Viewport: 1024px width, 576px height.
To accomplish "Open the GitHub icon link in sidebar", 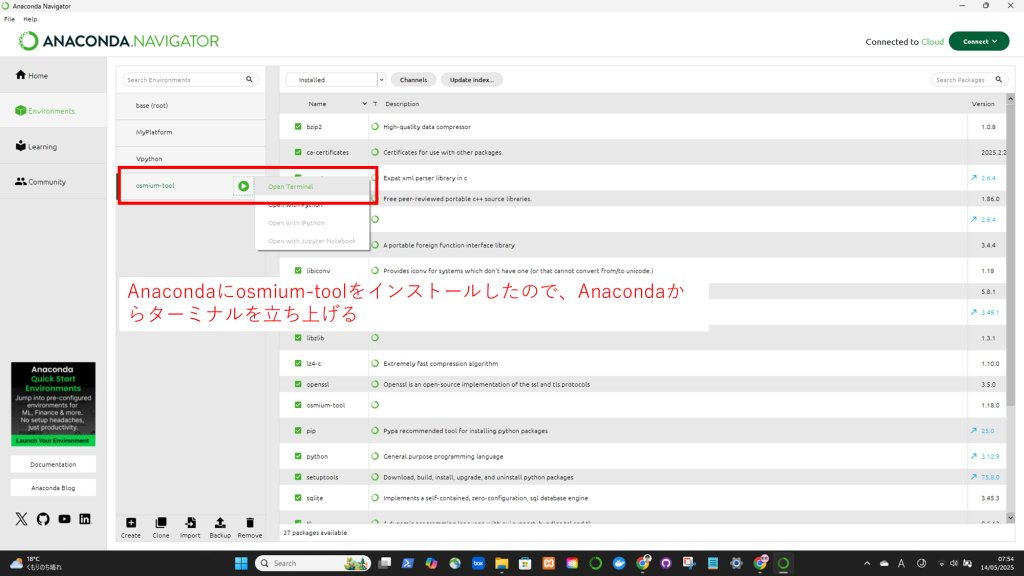I will (43, 519).
